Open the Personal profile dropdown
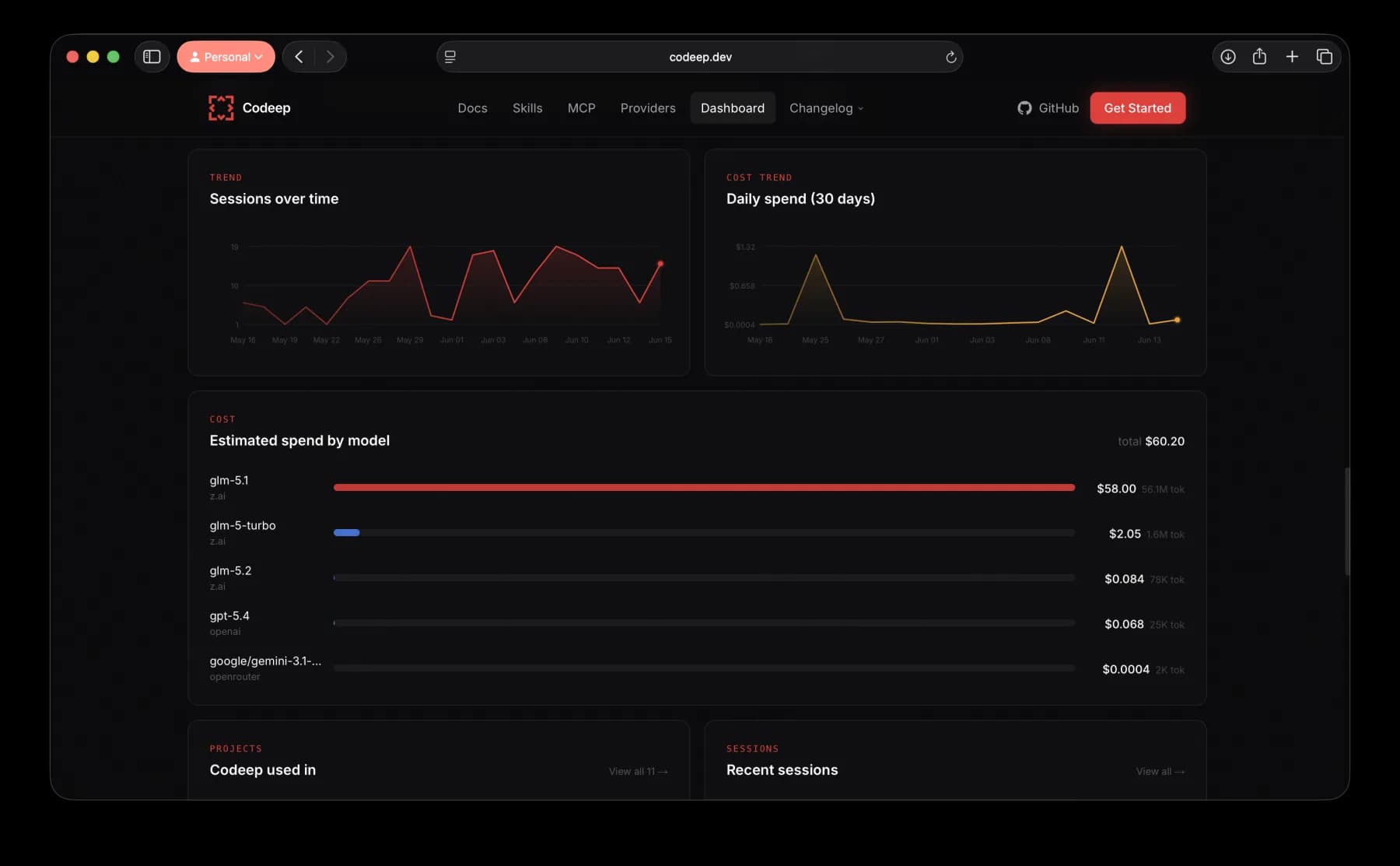Viewport: 1400px width, 866px height. (226, 57)
